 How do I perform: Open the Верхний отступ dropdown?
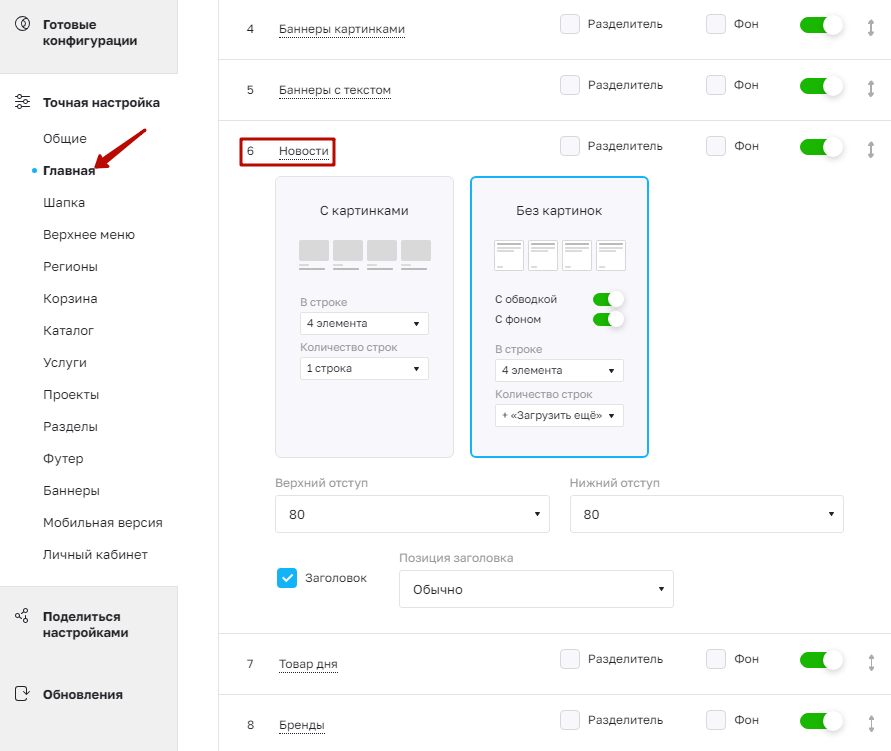tap(412, 514)
